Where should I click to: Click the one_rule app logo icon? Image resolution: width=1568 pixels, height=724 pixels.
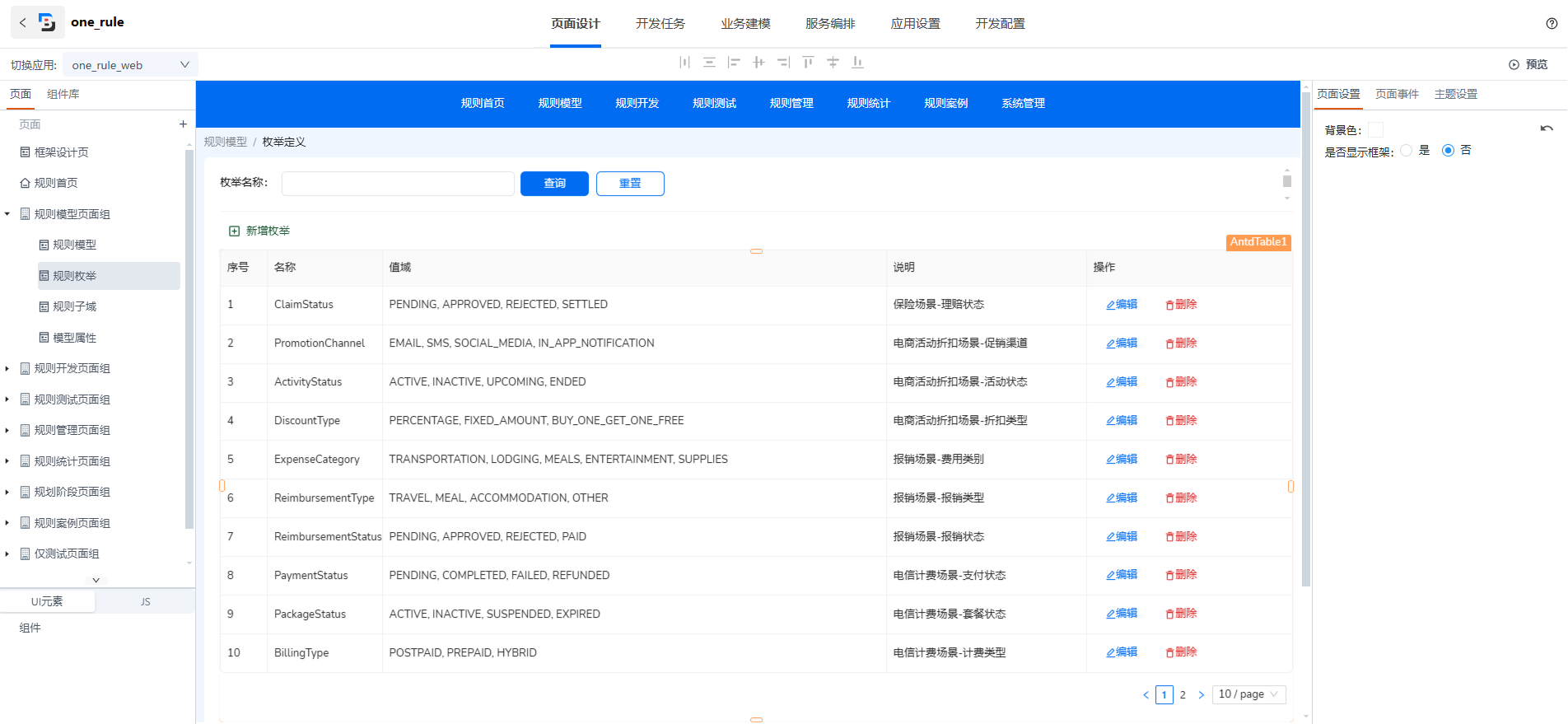[47, 23]
